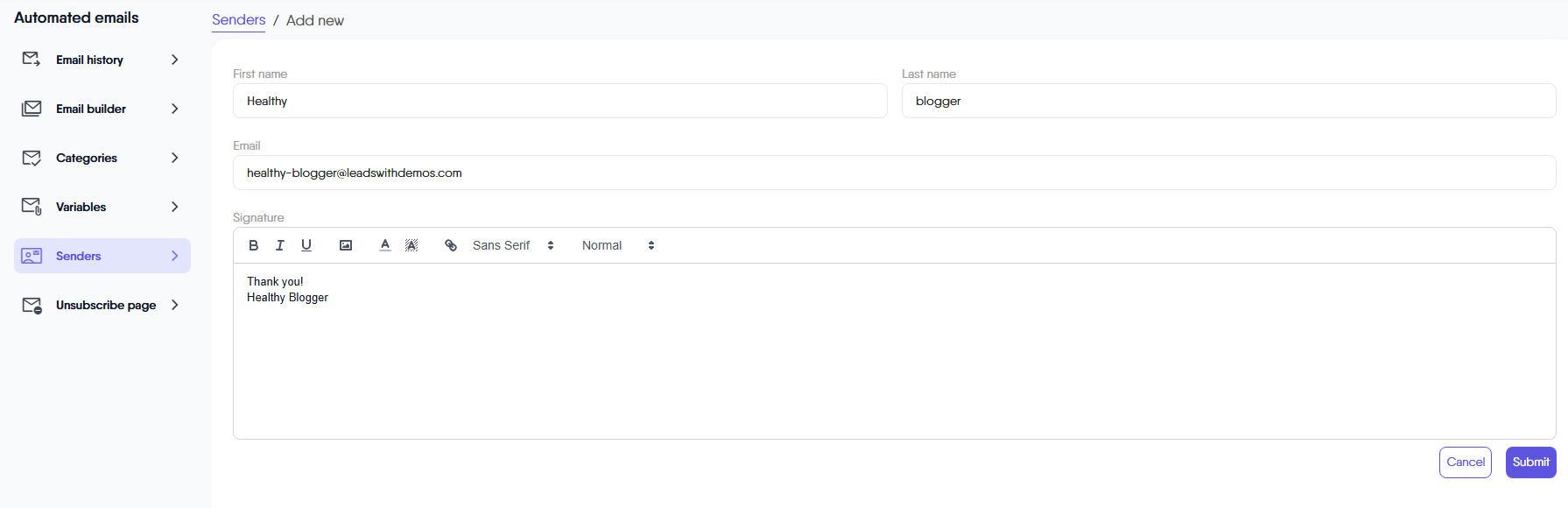Open the Normal text size dropdown
Screen dimensions: 1568x508
618,245
